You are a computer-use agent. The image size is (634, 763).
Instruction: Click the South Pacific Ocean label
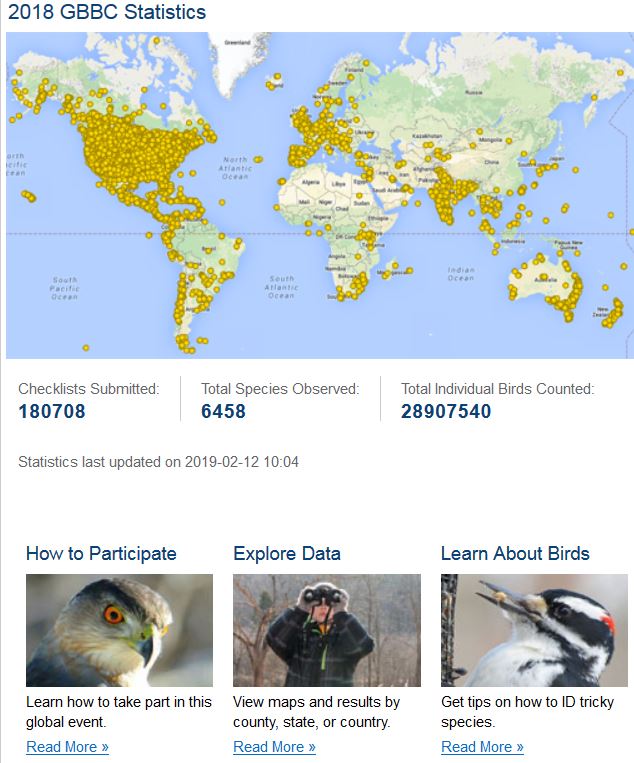(64, 288)
